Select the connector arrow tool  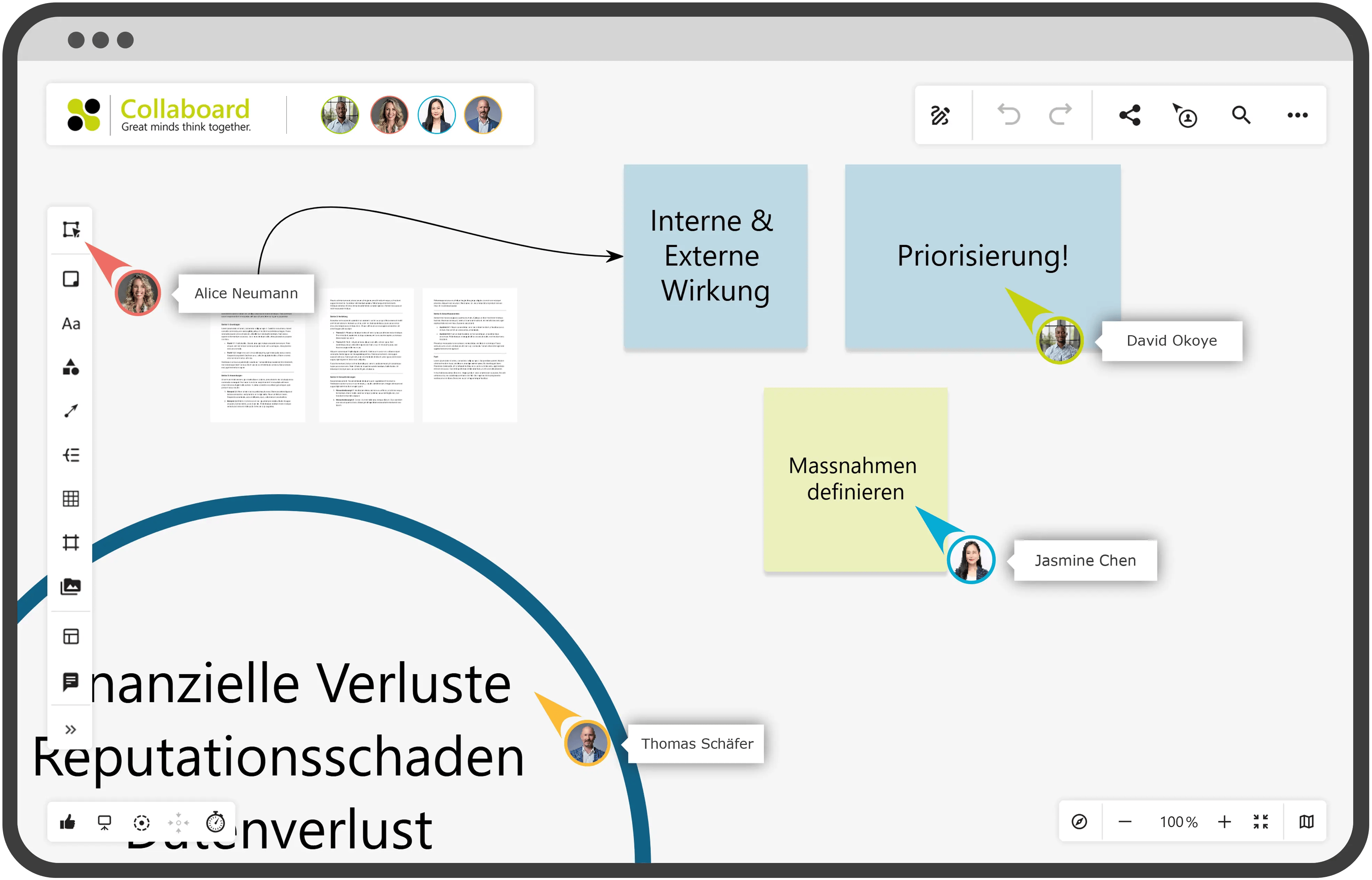click(71, 411)
